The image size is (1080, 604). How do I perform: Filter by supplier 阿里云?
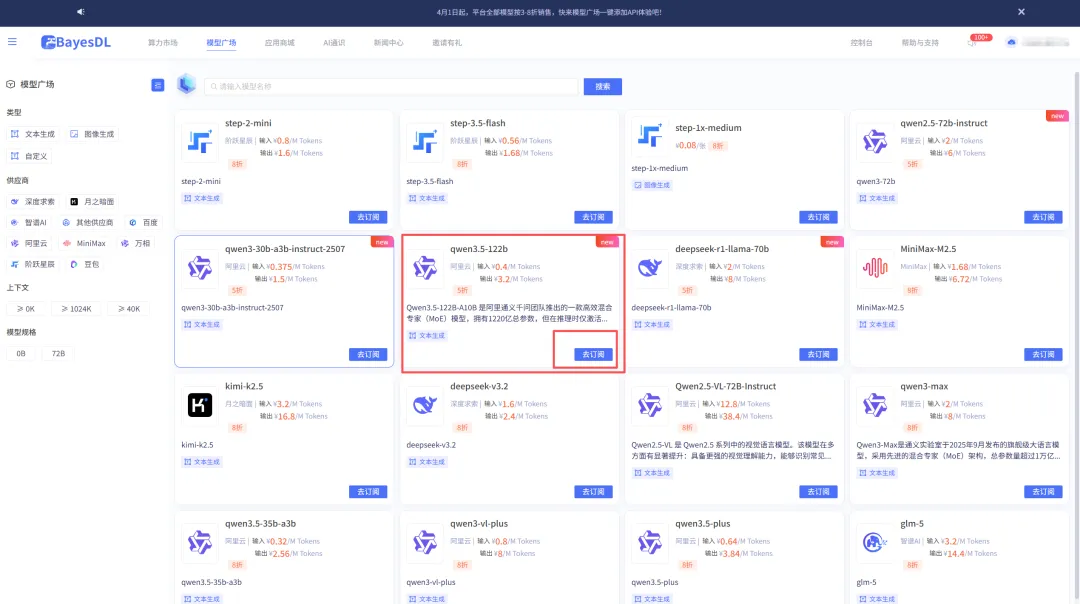tap(29, 243)
